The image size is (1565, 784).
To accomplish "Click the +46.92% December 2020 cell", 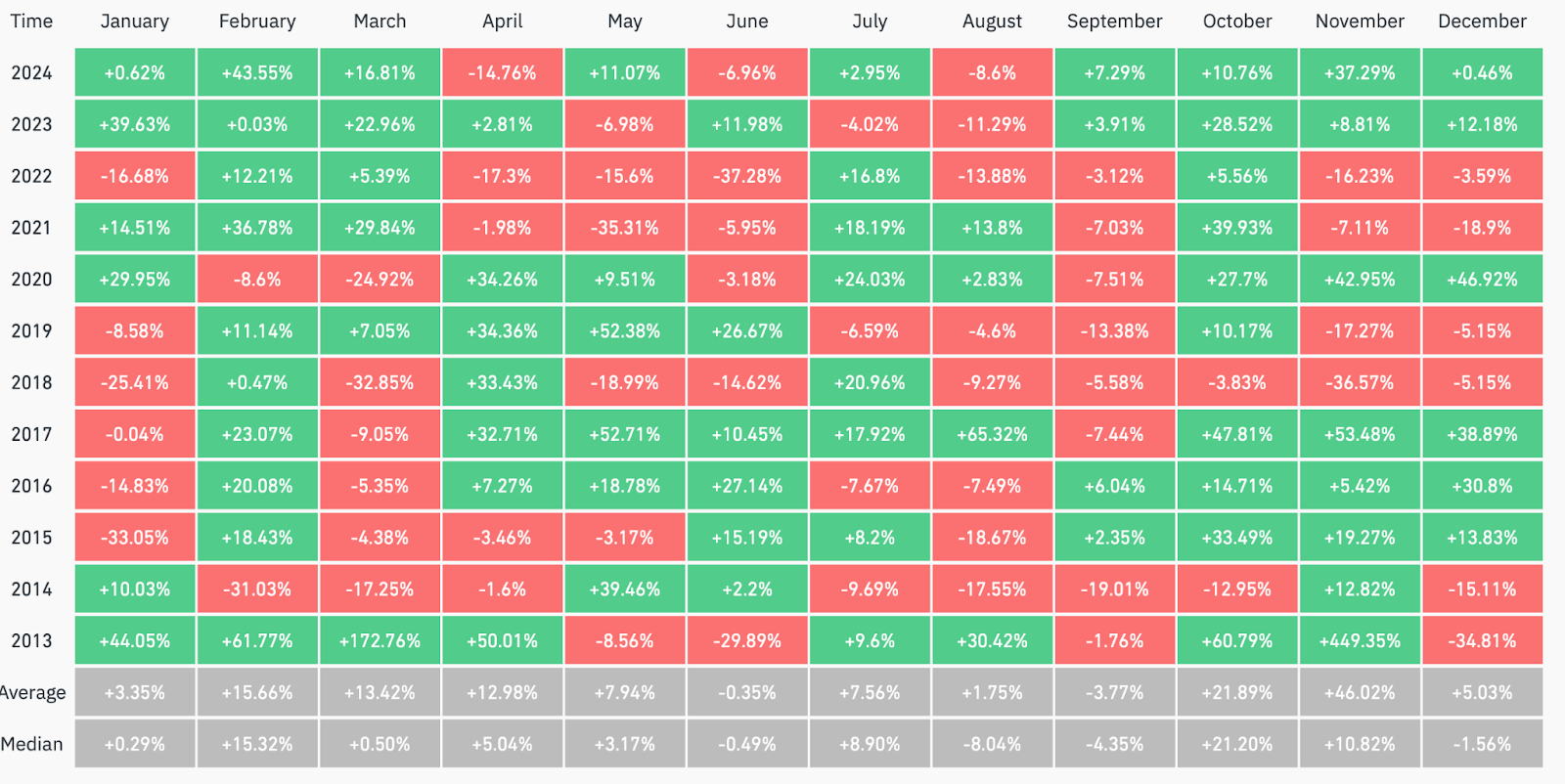I will pyautogui.click(x=1482, y=280).
